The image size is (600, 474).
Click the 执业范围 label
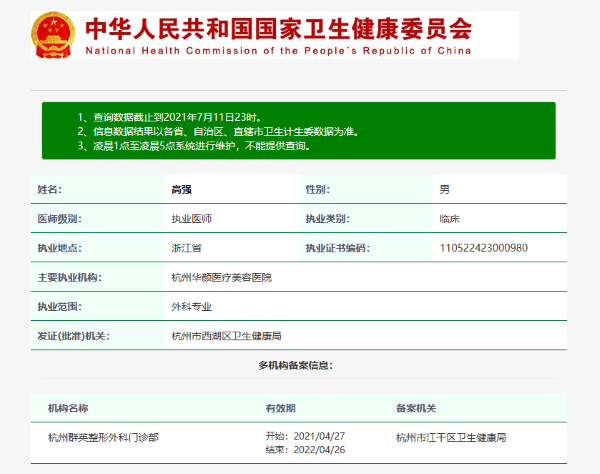pos(59,307)
